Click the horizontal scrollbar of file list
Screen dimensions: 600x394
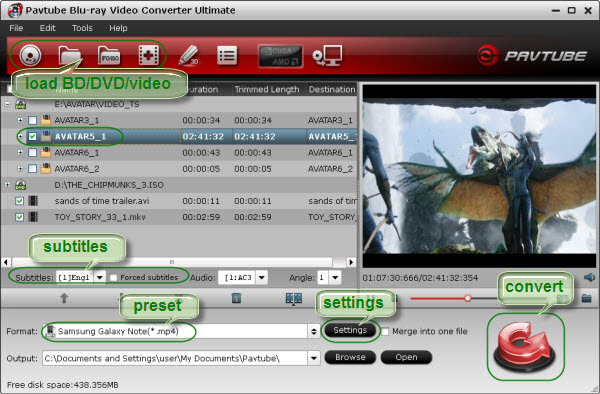(x=172, y=262)
